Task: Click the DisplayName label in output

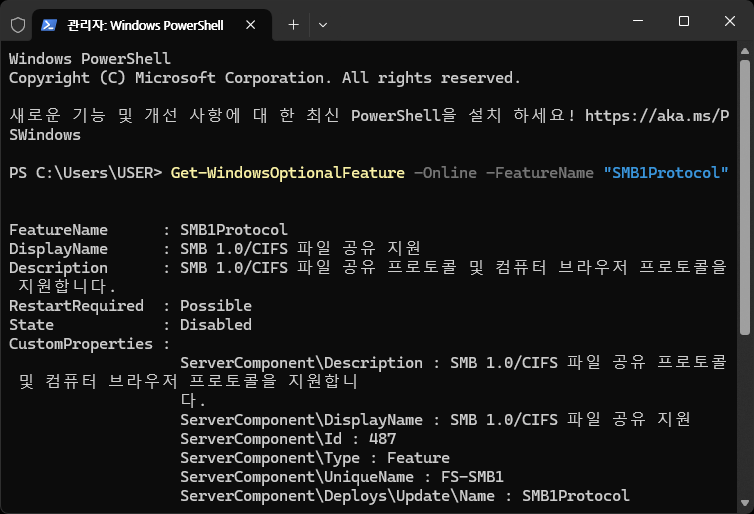Action: pyautogui.click(x=58, y=249)
